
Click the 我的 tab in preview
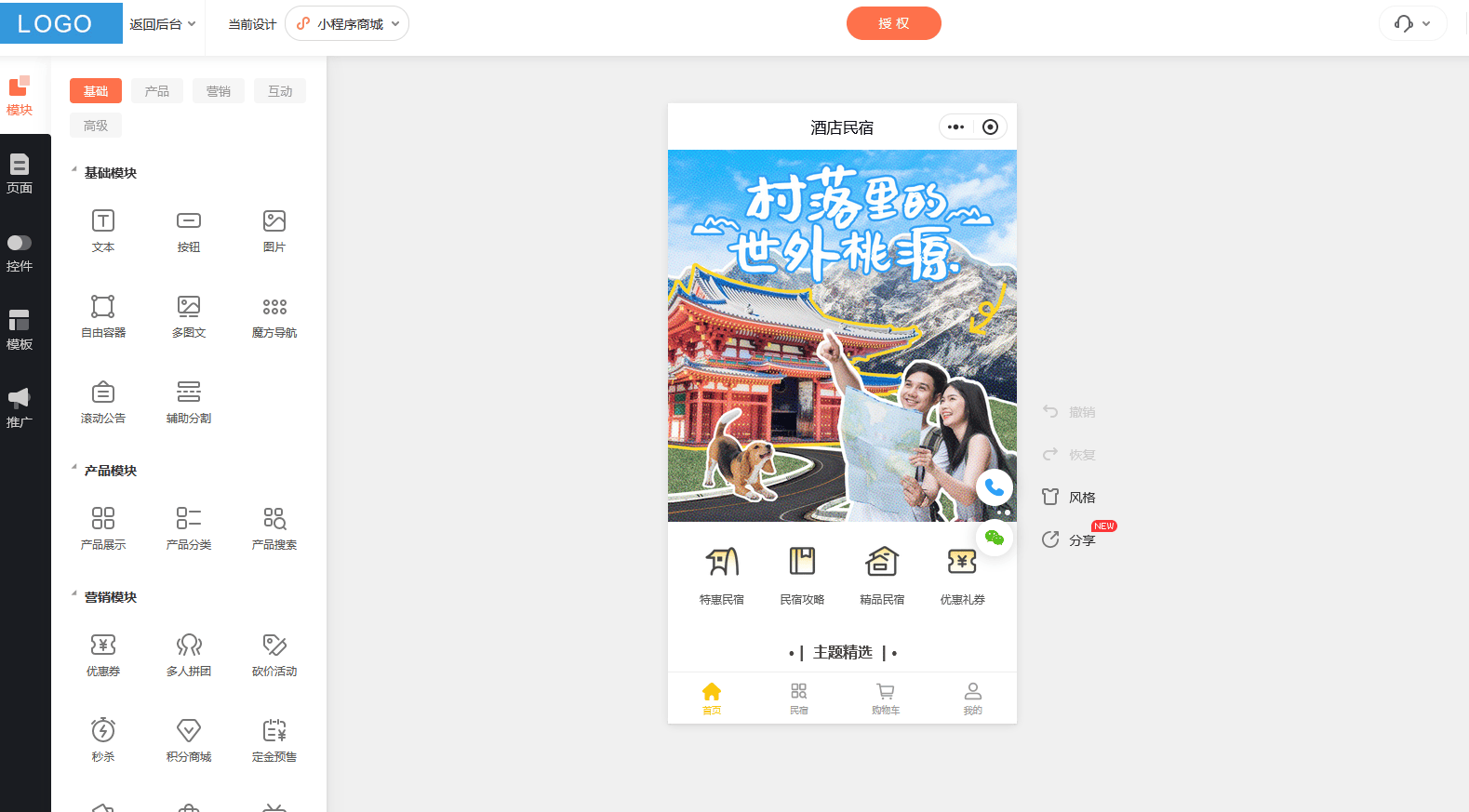click(972, 698)
